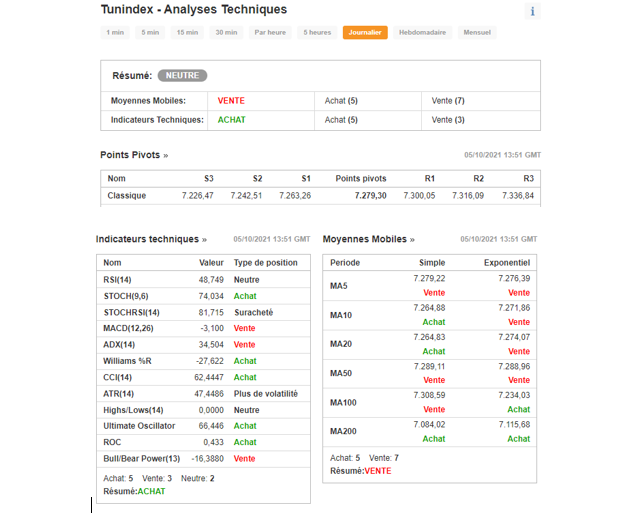This screenshot has height=515, width=628.
Task: Switch to the 5 min timeframe
Action: click(150, 32)
